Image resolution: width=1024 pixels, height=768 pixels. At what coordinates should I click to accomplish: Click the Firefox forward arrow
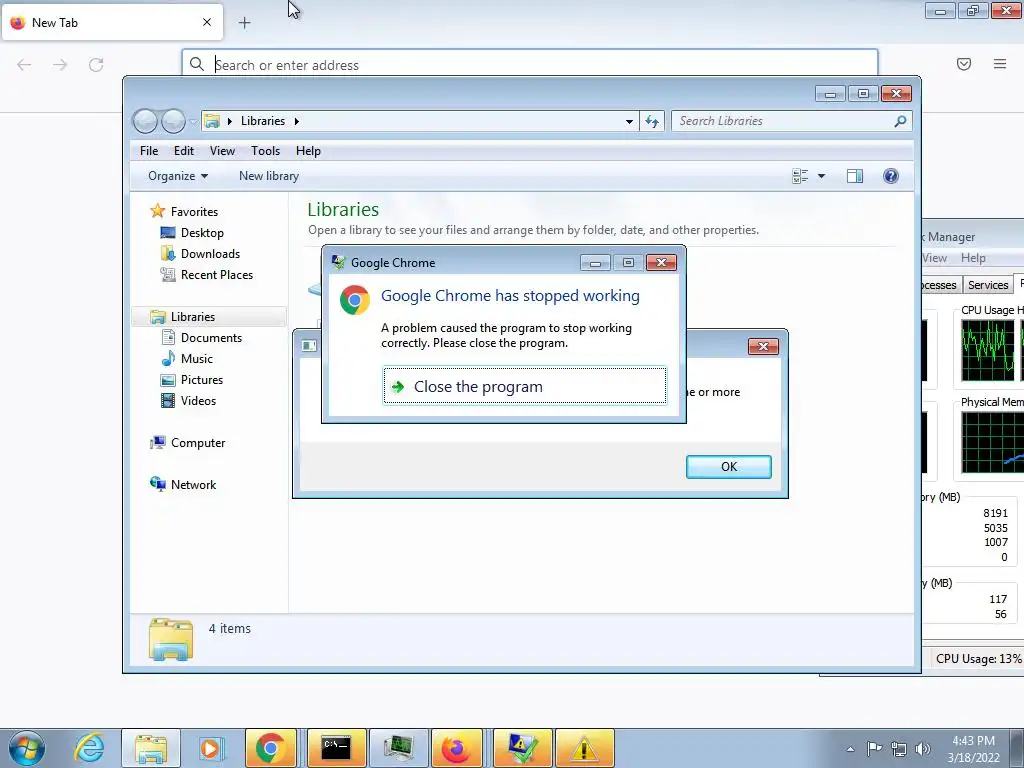pos(60,65)
